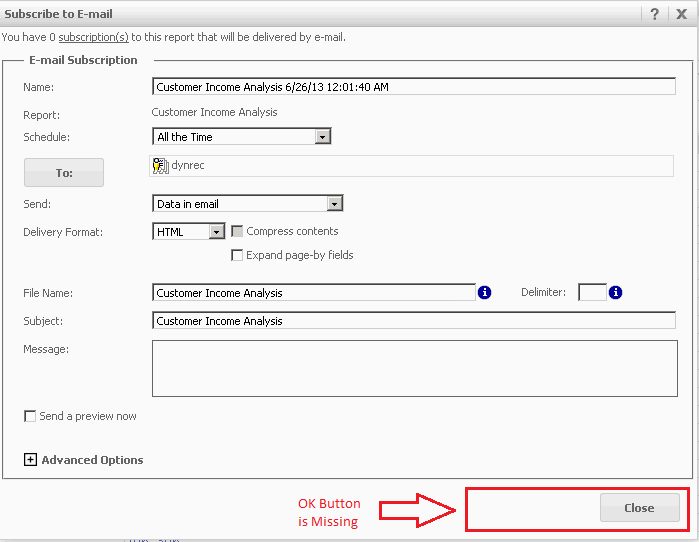Screen dimensions: 699x542
Task: Toggle Compress contents checkbox
Action: pyautogui.click(x=237, y=231)
